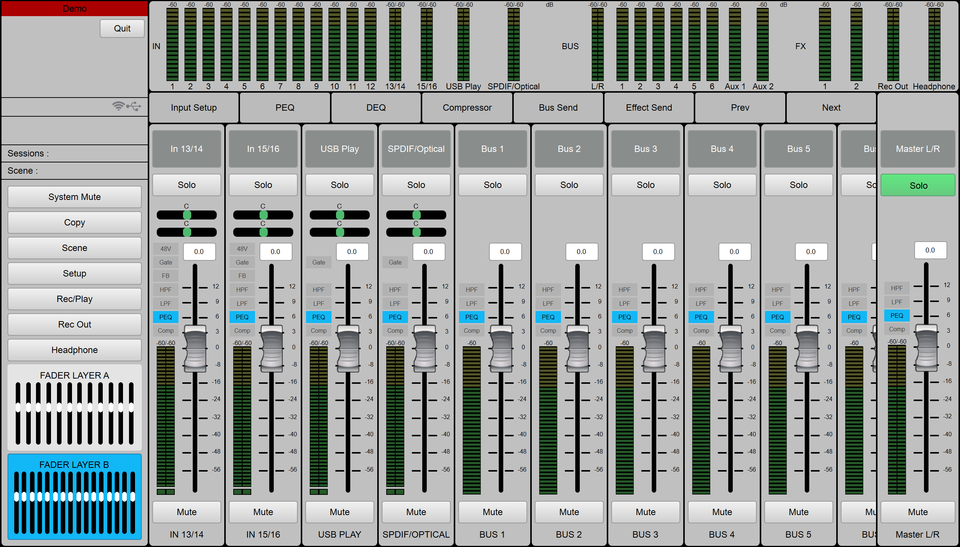Select the Fader Layer A thumbnail
The image size is (960, 547).
click(75, 408)
